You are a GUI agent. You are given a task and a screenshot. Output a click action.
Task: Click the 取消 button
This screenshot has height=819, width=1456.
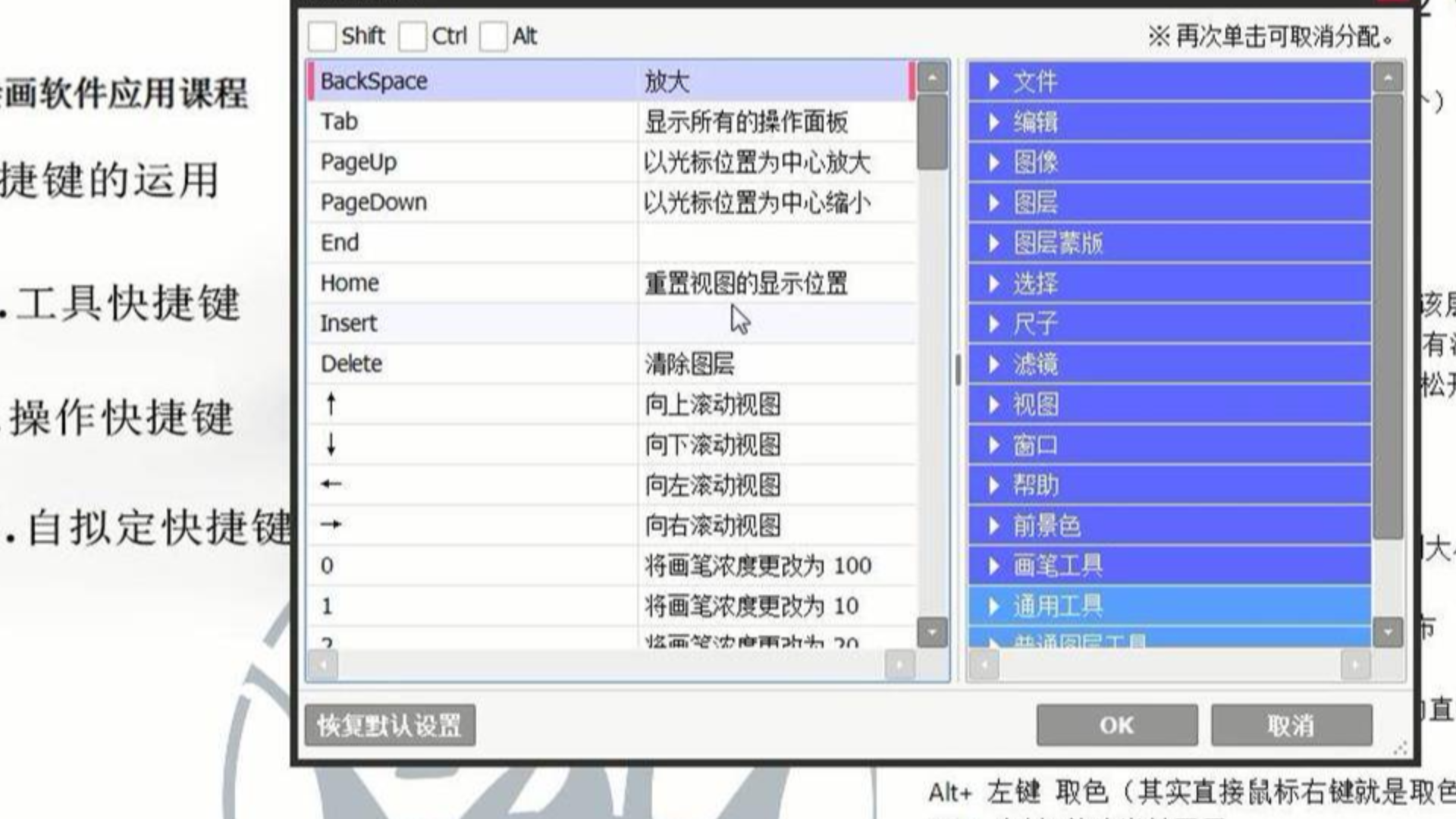tap(1291, 726)
